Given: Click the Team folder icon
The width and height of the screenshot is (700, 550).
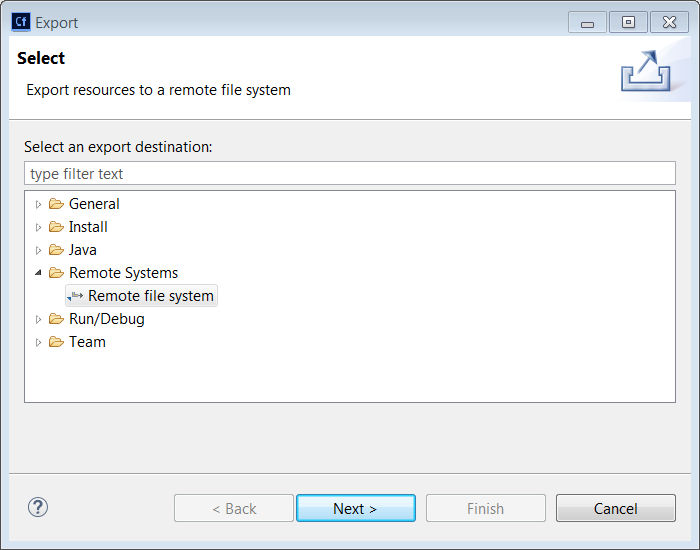Looking at the screenshot, I should tap(56, 342).
